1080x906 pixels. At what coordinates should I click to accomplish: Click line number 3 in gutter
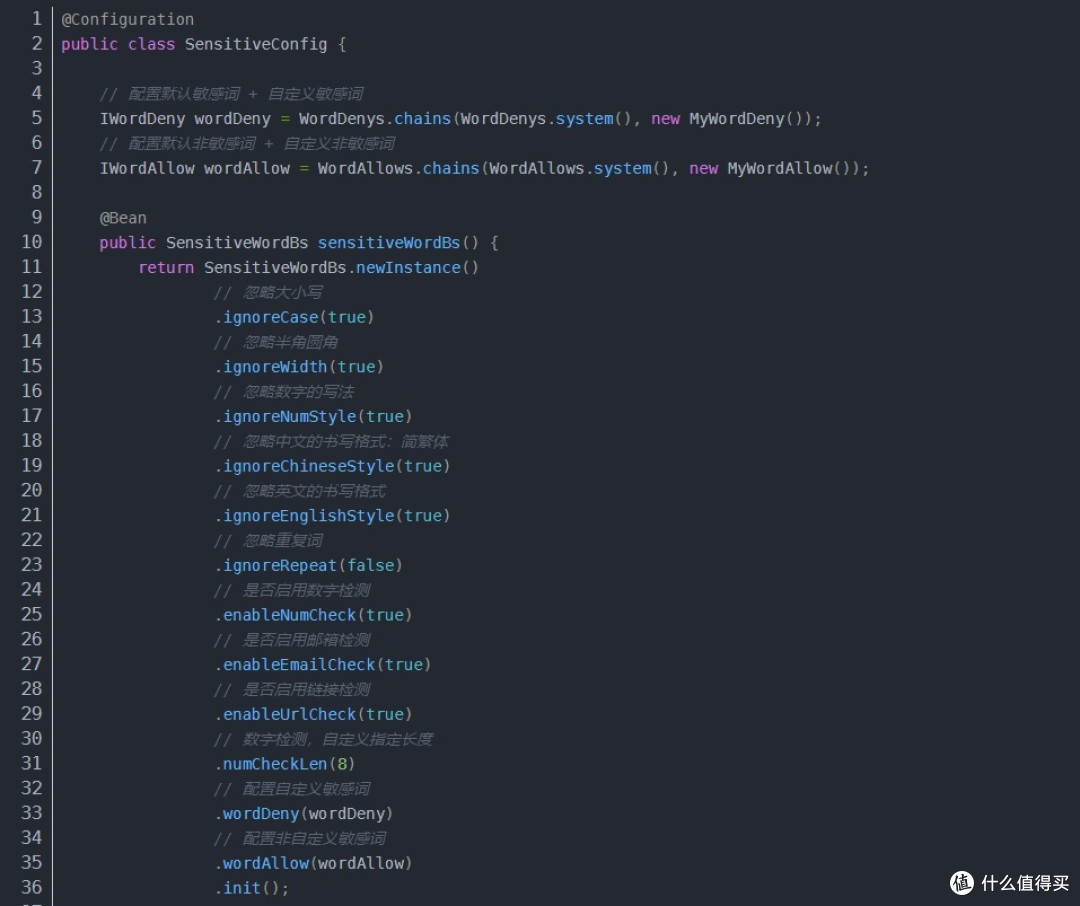[37, 68]
